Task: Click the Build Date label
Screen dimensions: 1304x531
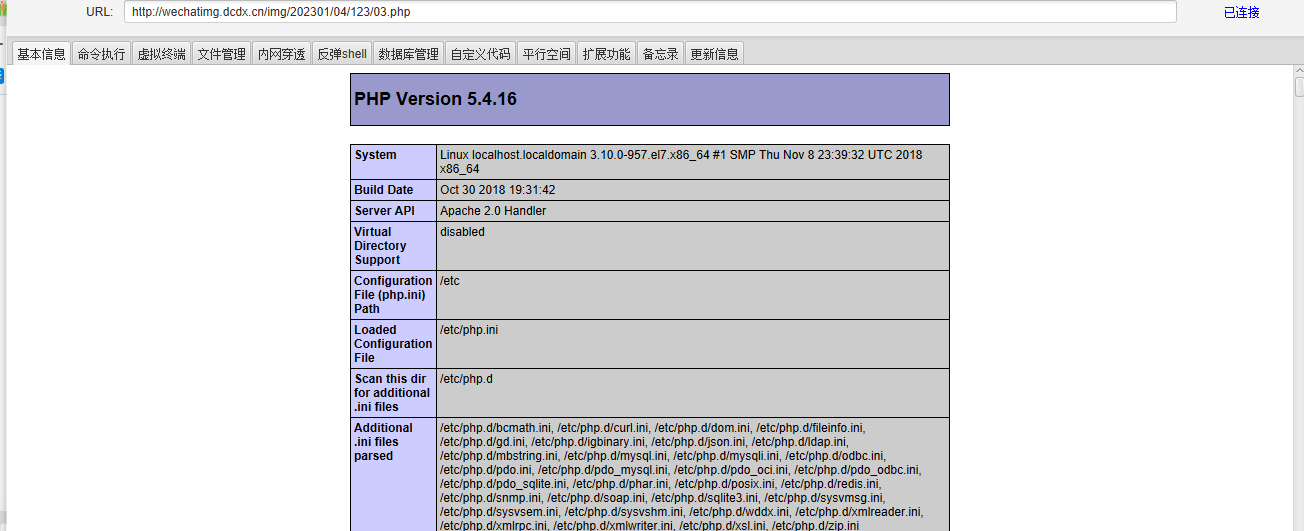Action: (x=383, y=190)
